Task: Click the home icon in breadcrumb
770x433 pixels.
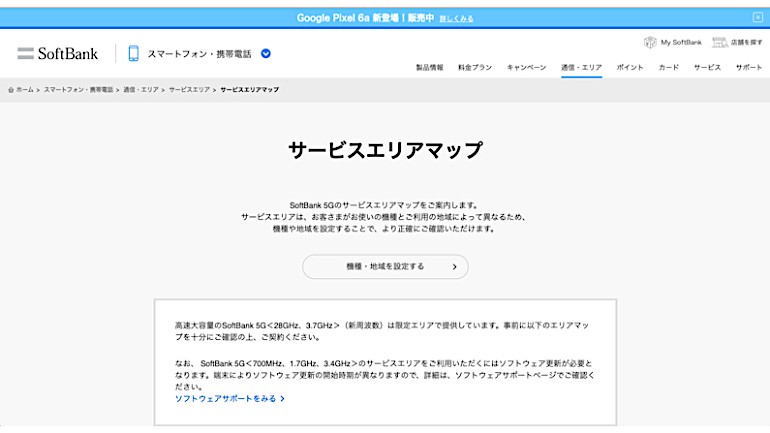Action: pos(11,90)
